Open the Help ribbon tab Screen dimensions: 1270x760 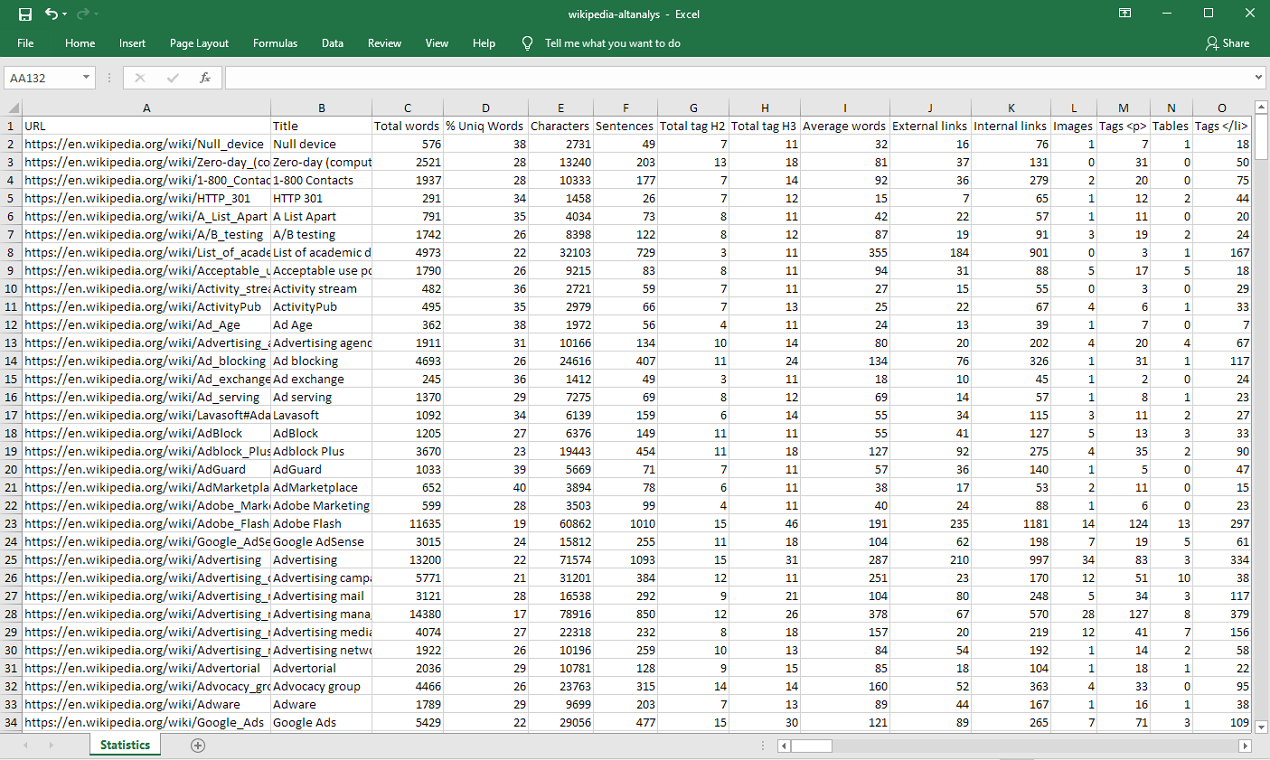484,43
